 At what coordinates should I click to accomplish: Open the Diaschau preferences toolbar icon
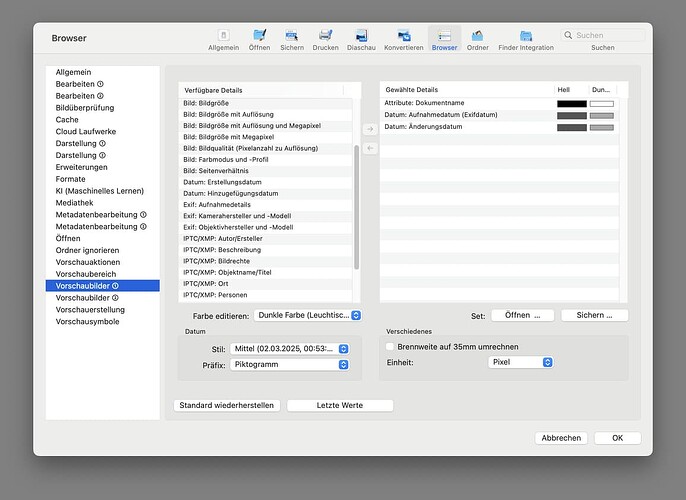pyautogui.click(x=361, y=39)
